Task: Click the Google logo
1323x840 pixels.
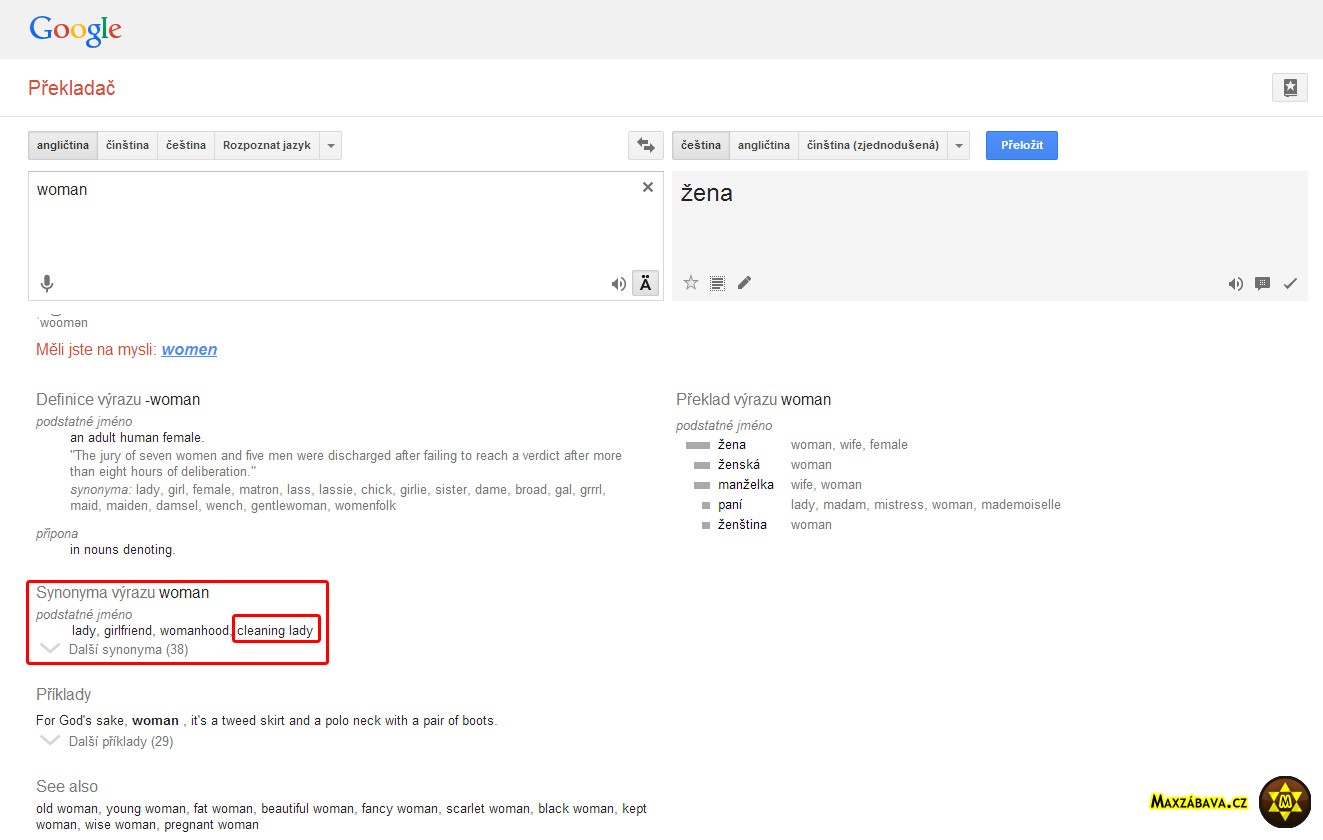Action: point(75,29)
